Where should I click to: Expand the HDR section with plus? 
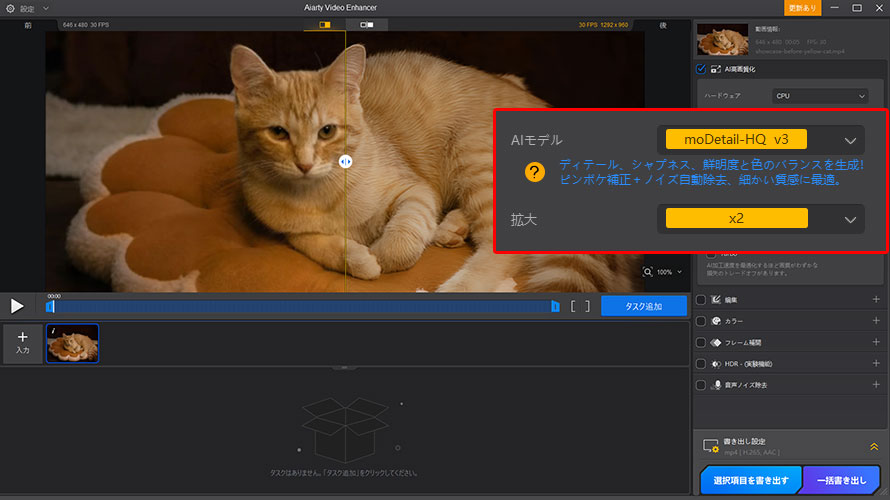pyautogui.click(x=876, y=363)
